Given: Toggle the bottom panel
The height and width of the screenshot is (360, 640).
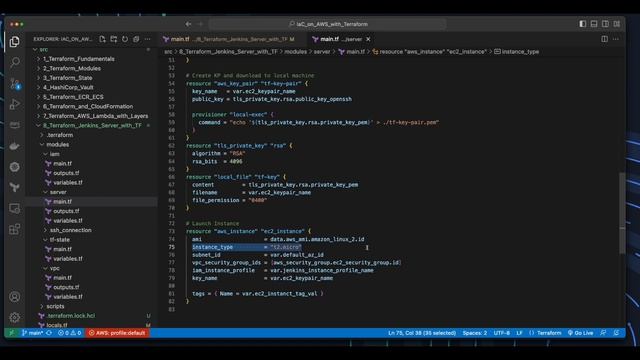Looking at the screenshot, I should click(x=594, y=24).
